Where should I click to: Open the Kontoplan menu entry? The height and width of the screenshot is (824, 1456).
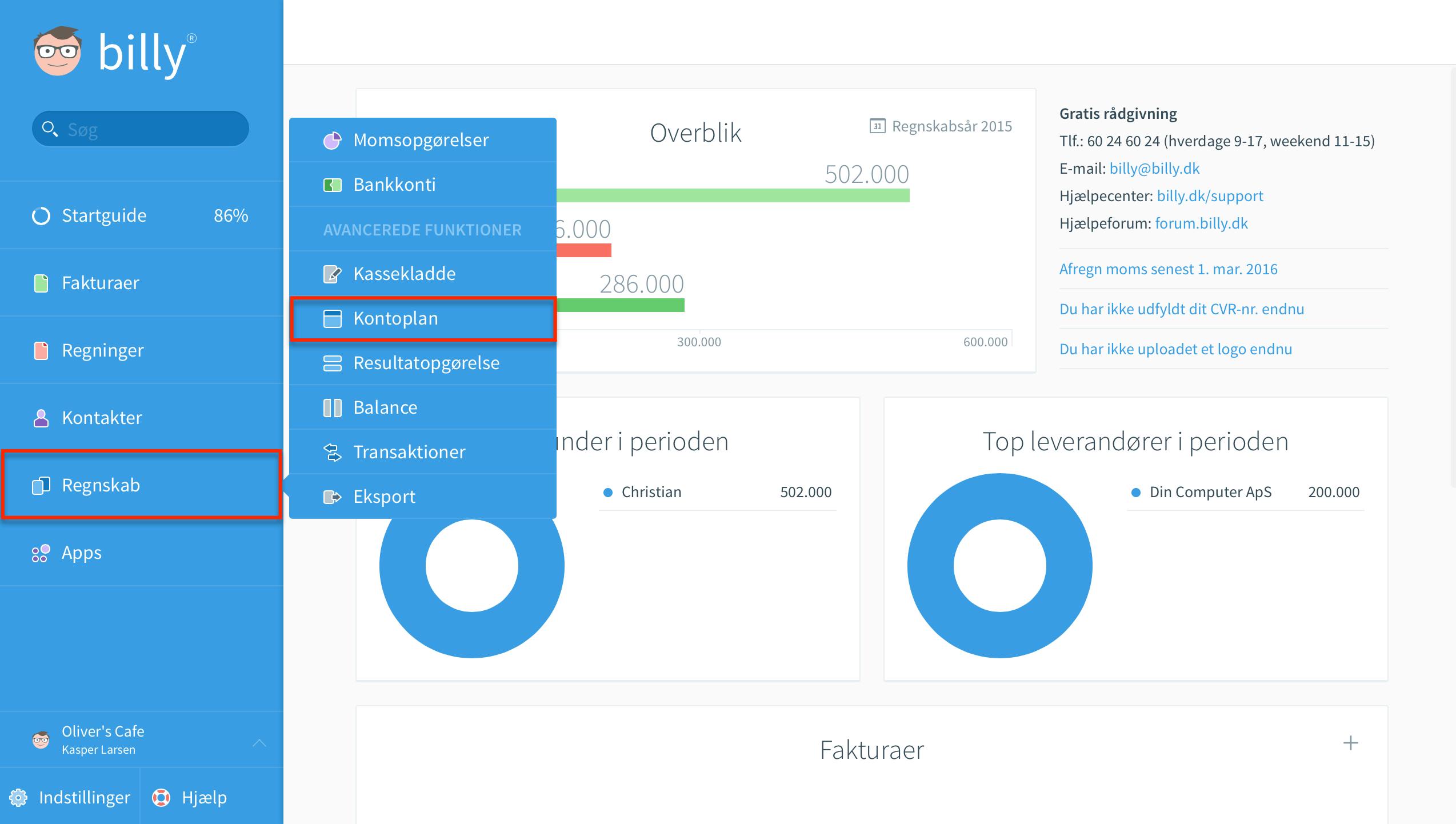pos(423,318)
